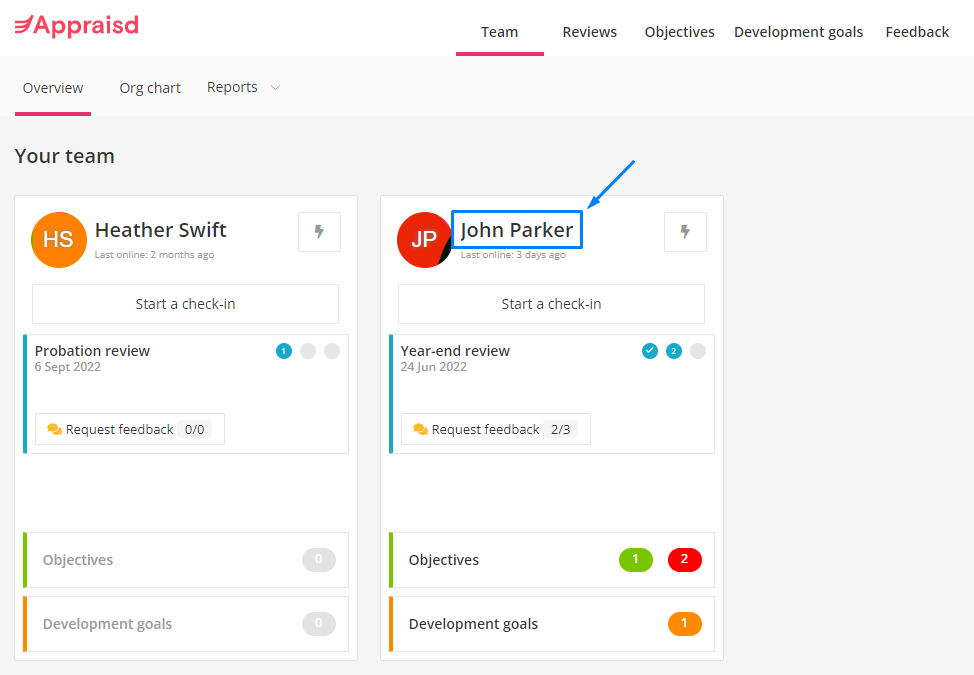Open the Feedback tab

tap(917, 32)
